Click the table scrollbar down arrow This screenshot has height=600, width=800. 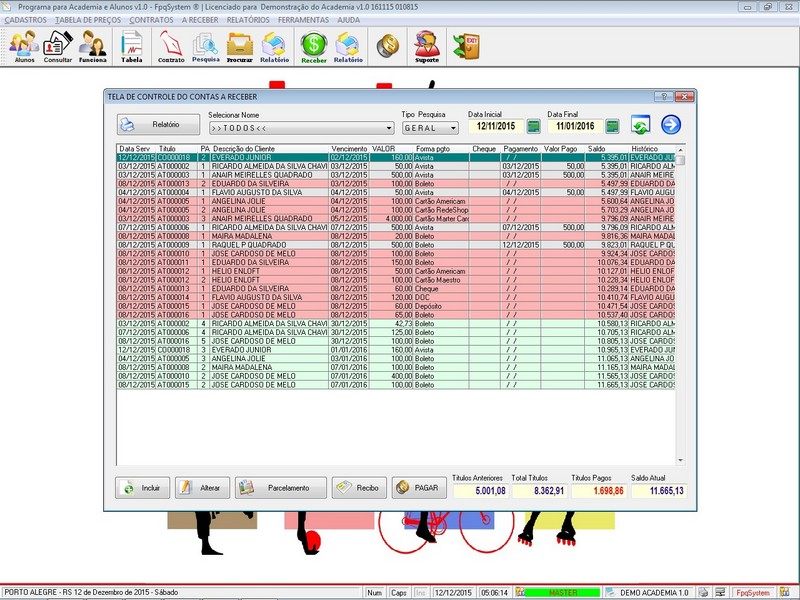pos(680,460)
